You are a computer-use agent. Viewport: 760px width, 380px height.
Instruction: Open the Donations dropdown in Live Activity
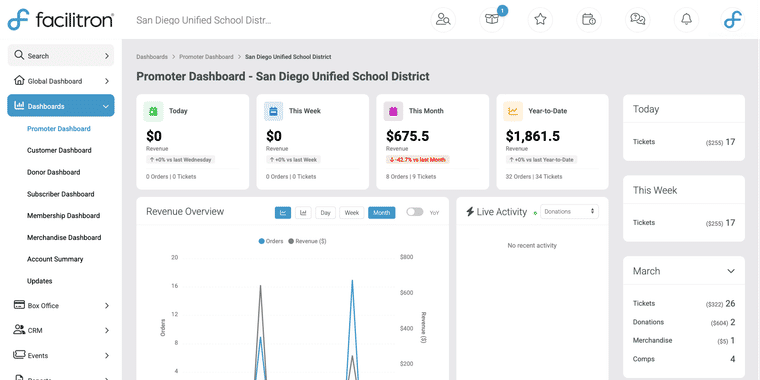coord(569,211)
